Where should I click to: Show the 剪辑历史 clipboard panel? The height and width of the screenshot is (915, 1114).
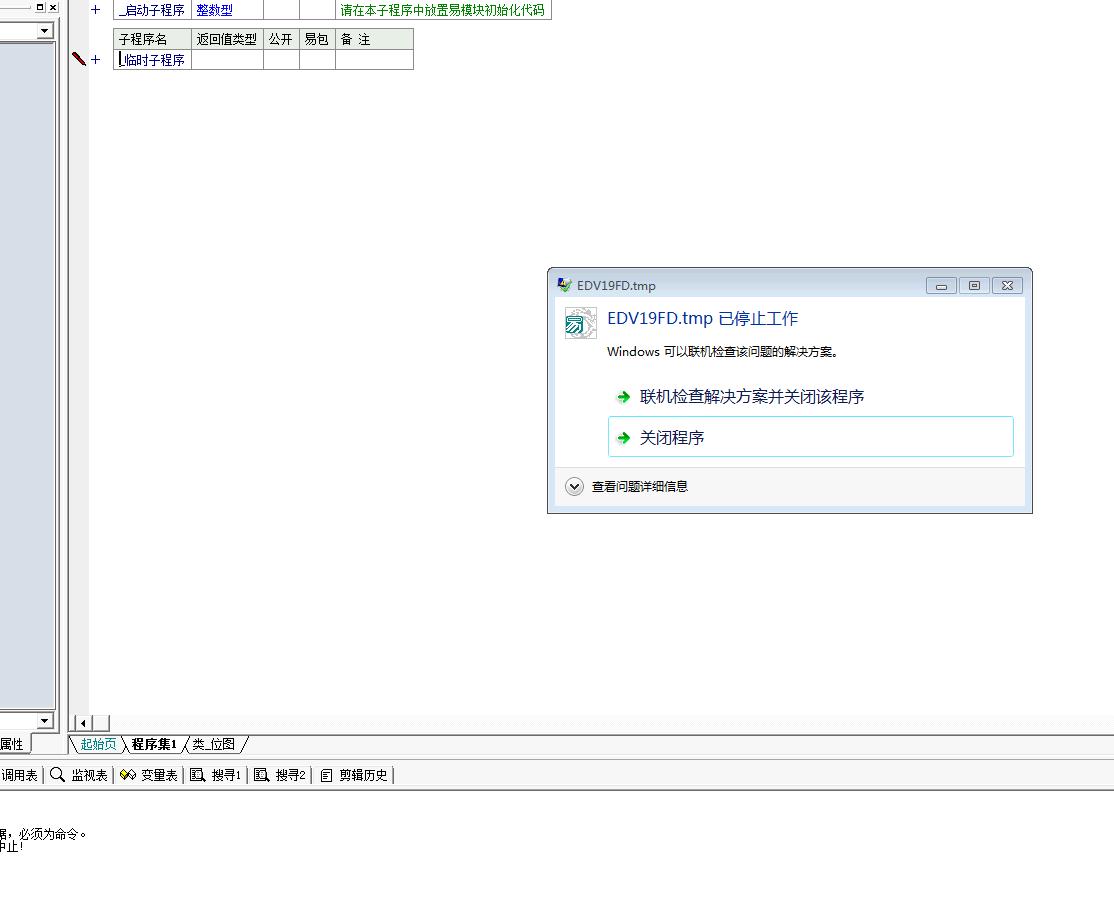pyautogui.click(x=354, y=775)
